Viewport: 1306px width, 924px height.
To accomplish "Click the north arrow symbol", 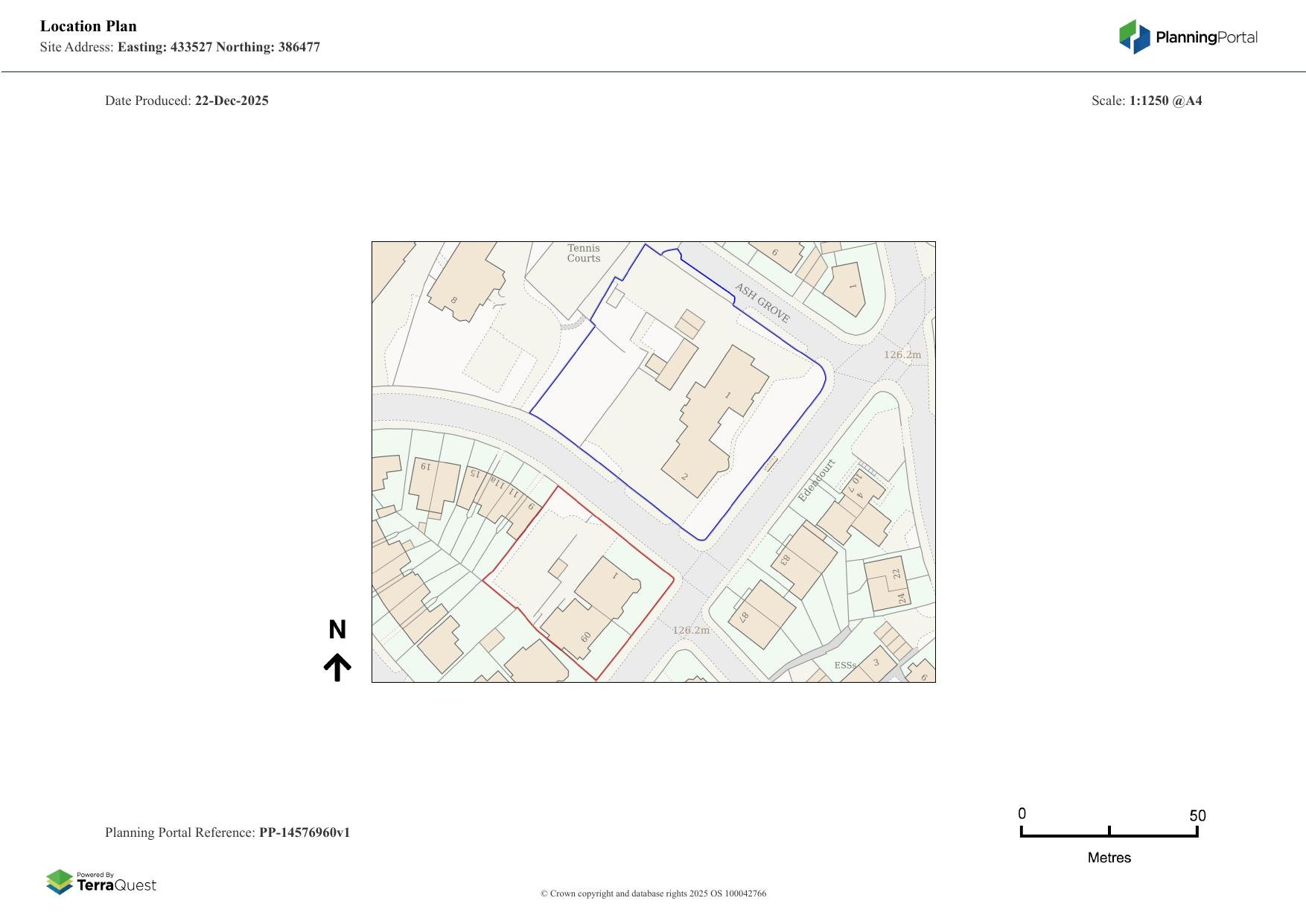I will tap(337, 668).
